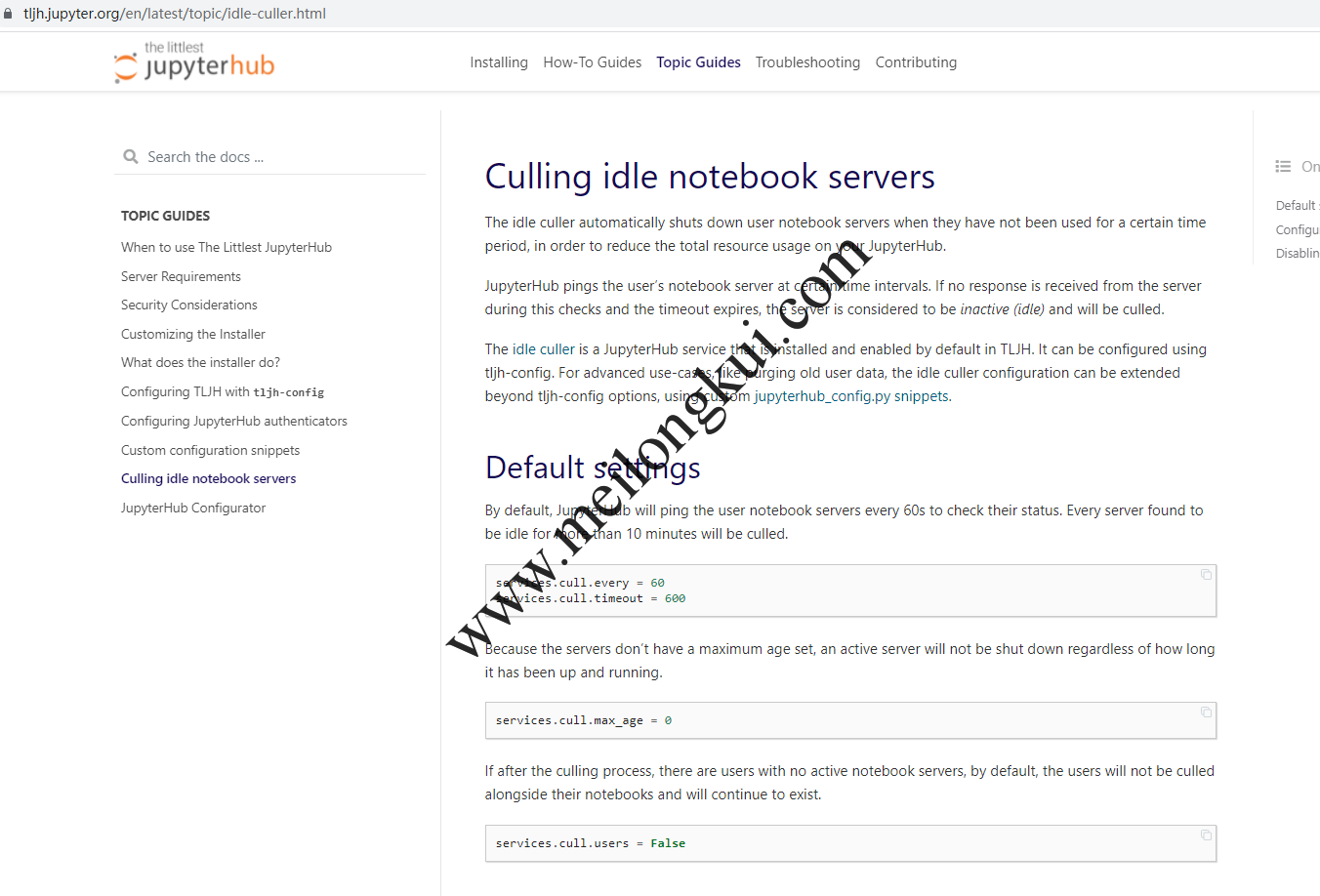The height and width of the screenshot is (896, 1320).
Task: Click the browser address bar URL
Action: [x=175, y=14]
